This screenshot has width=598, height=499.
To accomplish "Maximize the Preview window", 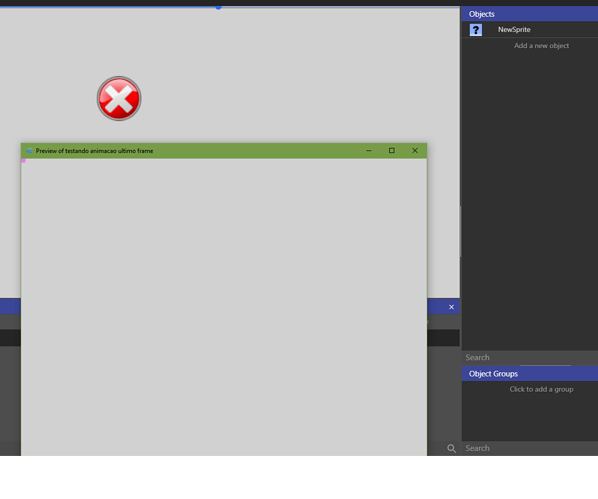I will [392, 151].
